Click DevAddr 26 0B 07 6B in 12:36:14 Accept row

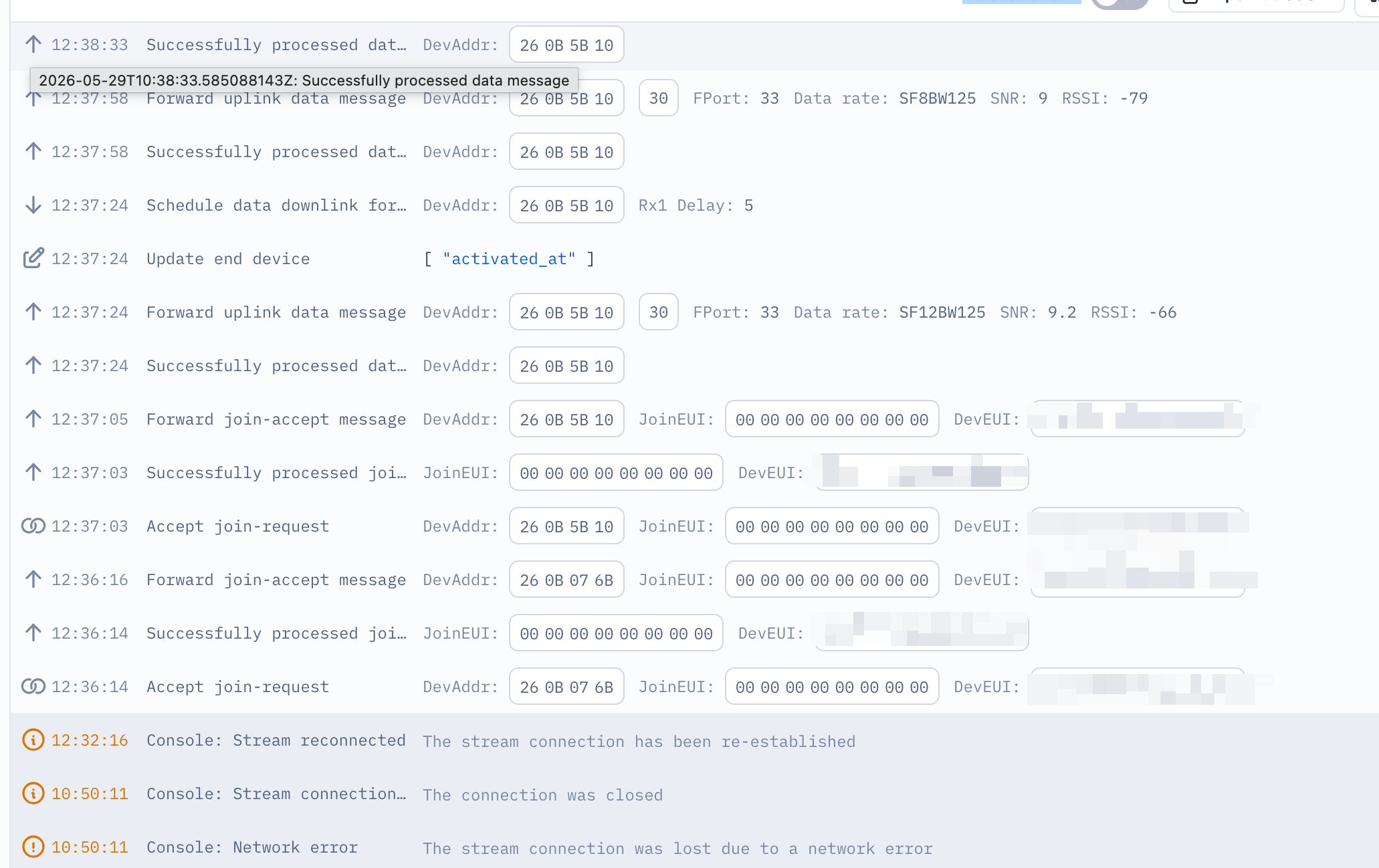pyautogui.click(x=566, y=687)
